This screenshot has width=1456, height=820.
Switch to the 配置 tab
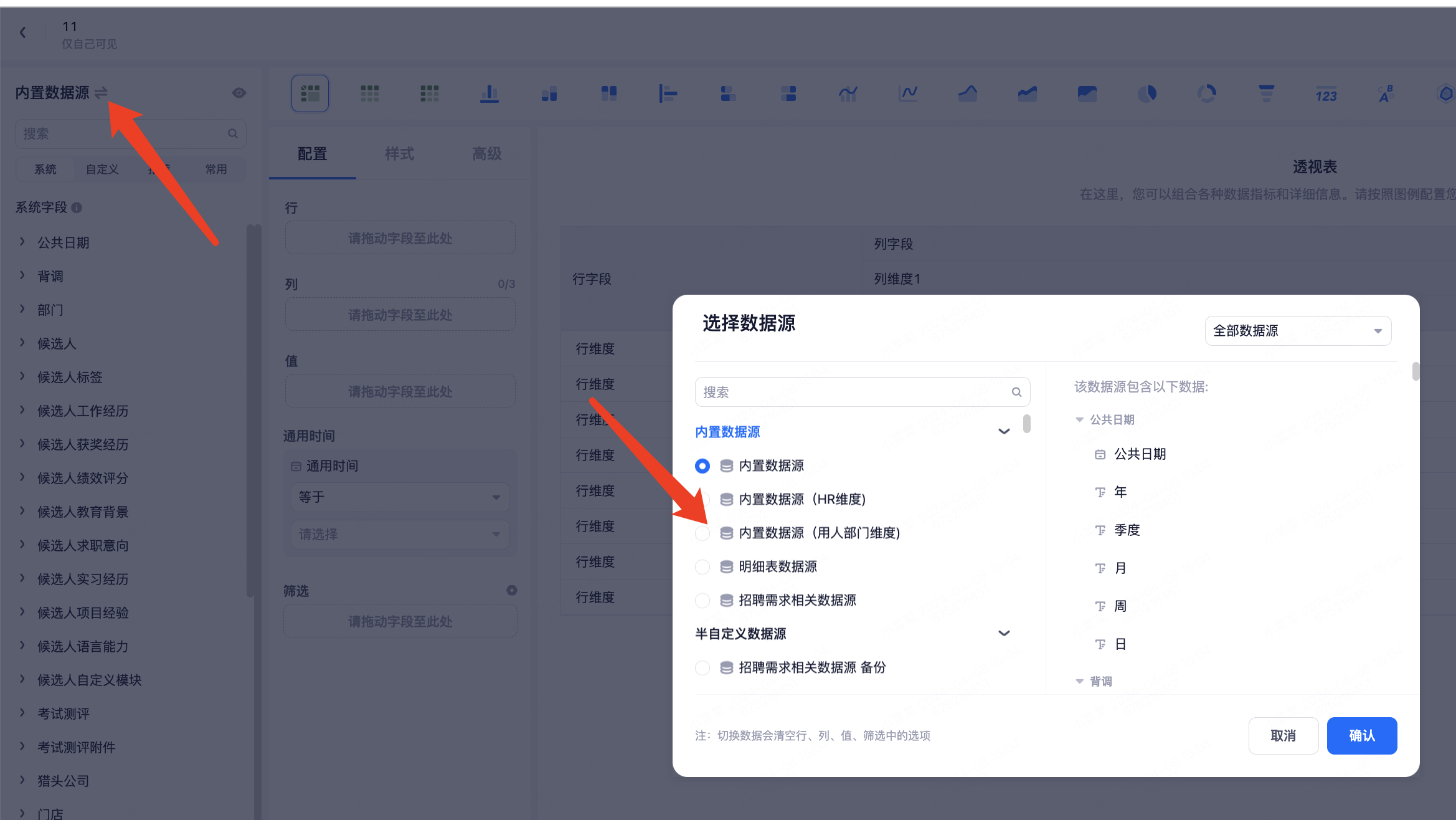[313, 154]
